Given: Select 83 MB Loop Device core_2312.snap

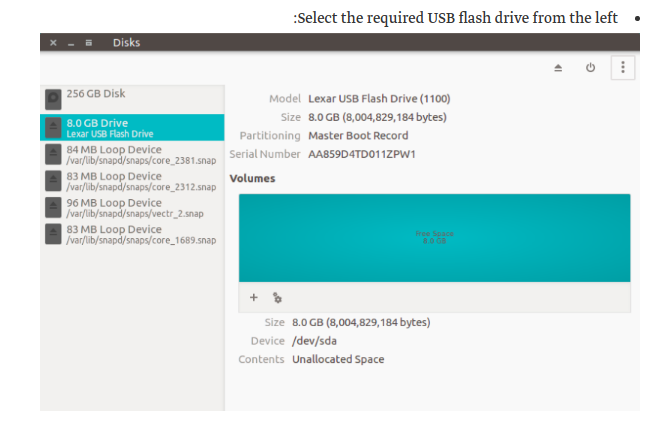Looking at the screenshot, I should 132,181.
